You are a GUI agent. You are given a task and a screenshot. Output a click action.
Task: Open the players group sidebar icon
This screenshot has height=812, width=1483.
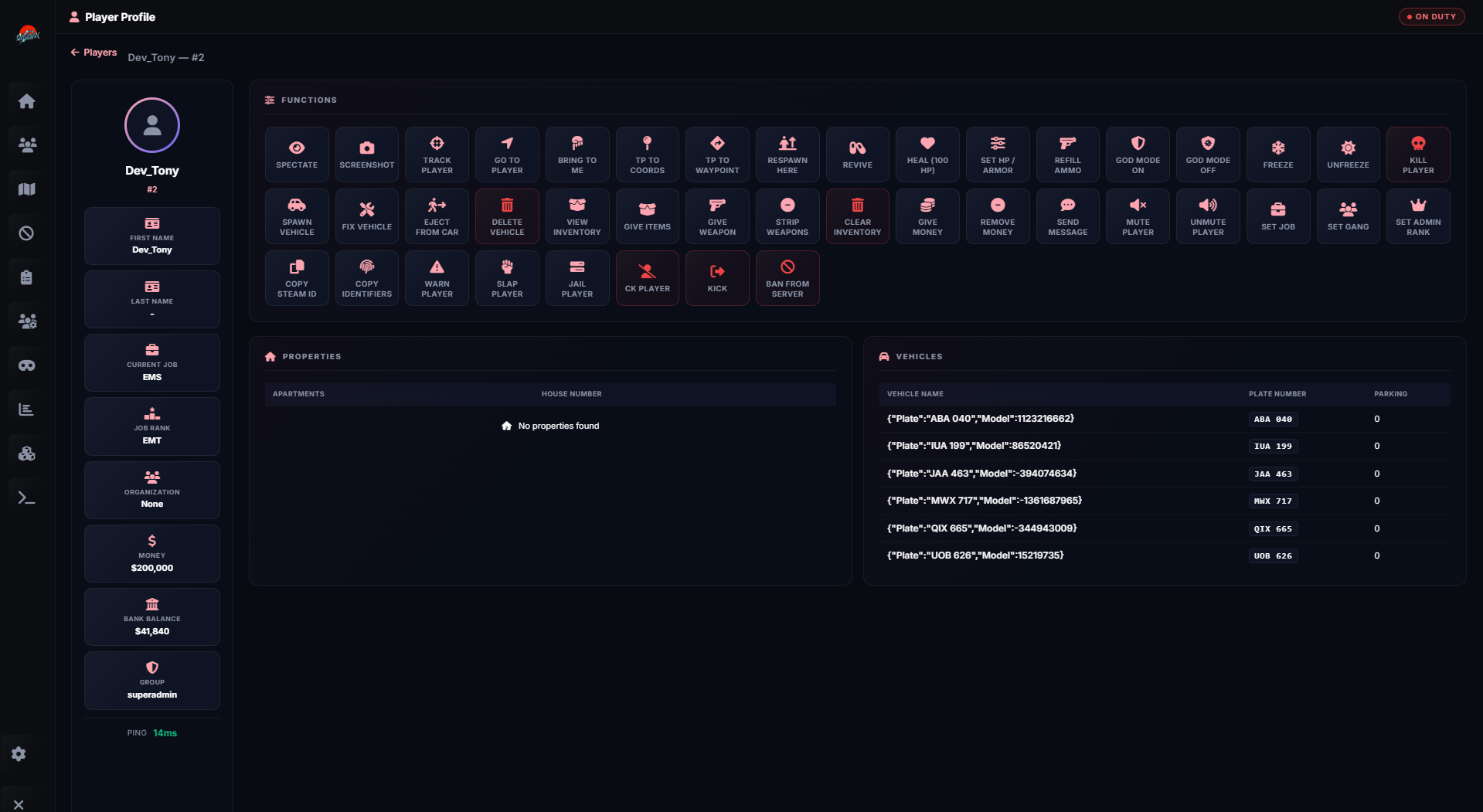27,144
